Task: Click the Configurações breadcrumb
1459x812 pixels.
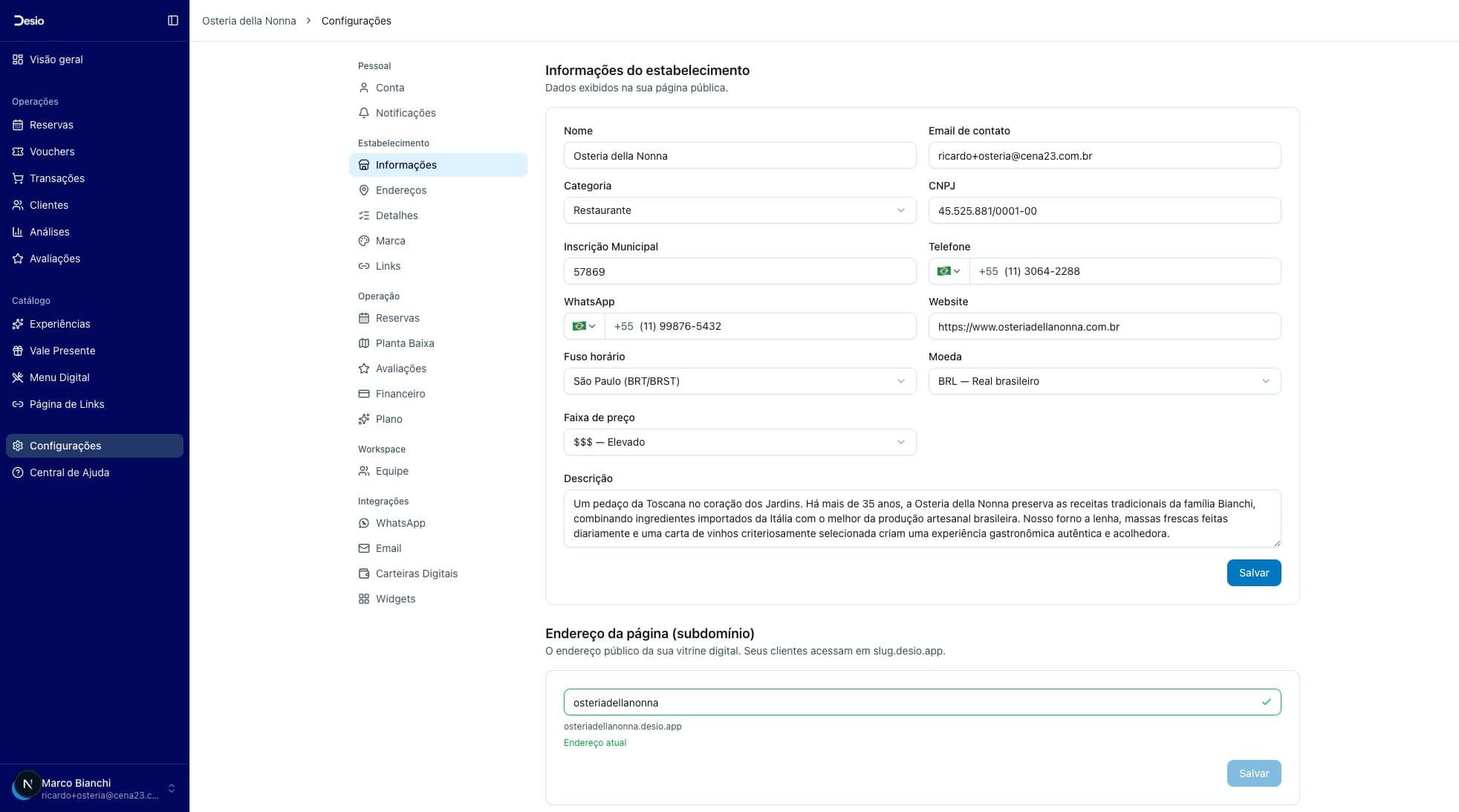Action: pyautogui.click(x=357, y=21)
